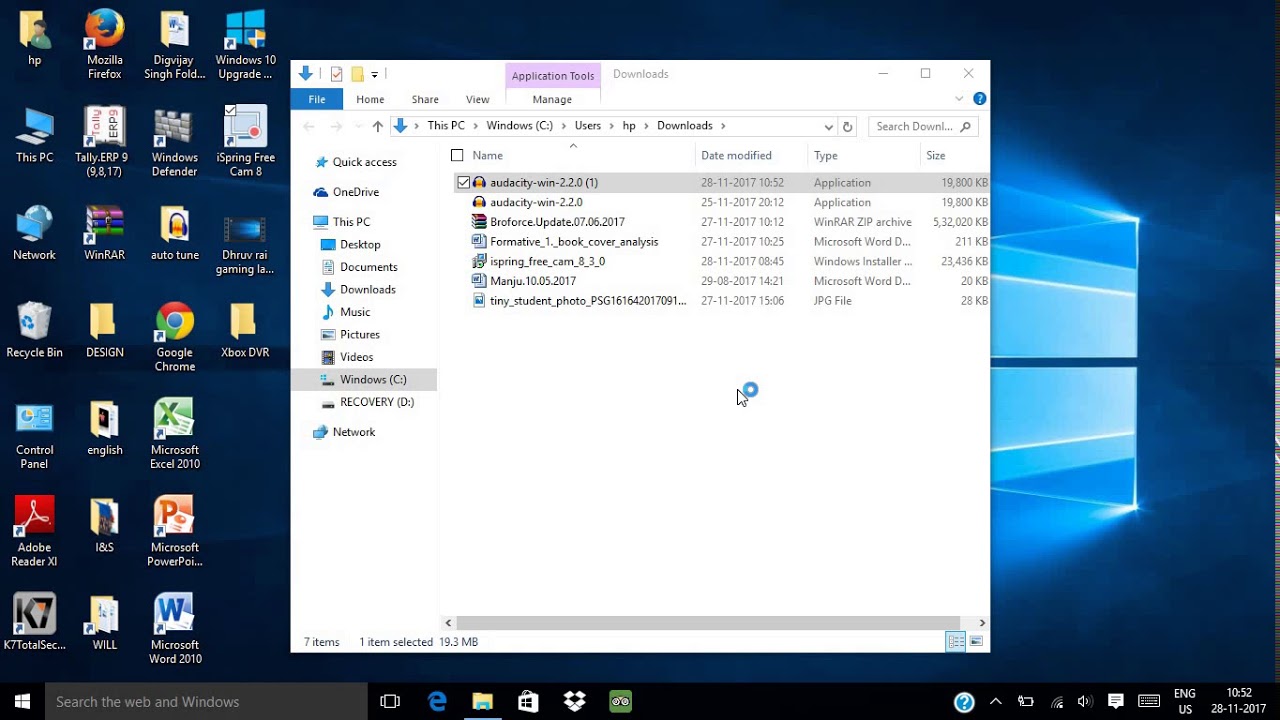Open Explorer help question mark icon

click(979, 99)
